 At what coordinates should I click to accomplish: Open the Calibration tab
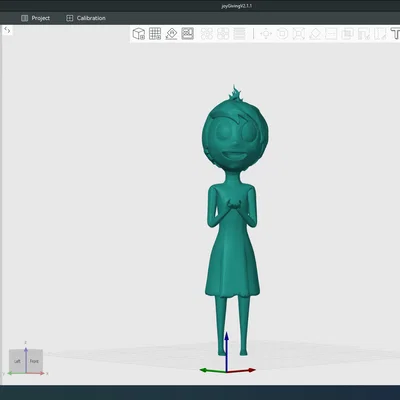point(86,18)
